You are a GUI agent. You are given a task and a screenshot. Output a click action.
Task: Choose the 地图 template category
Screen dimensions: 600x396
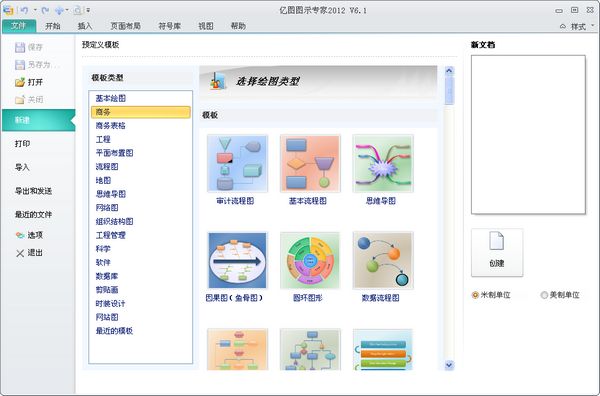tap(103, 181)
